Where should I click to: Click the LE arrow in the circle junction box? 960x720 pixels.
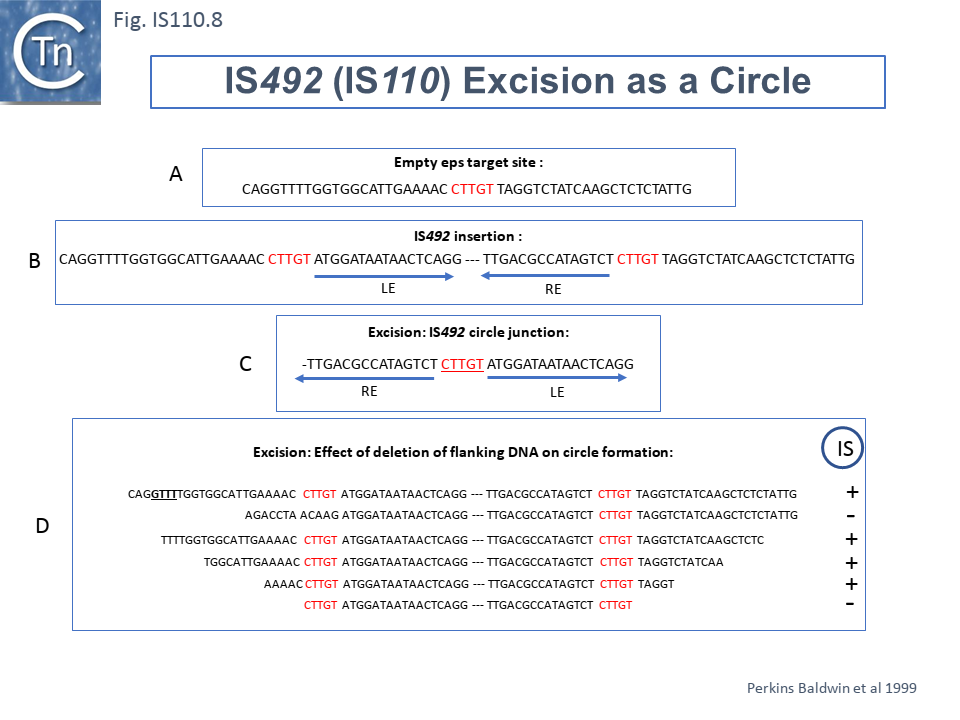click(x=557, y=380)
